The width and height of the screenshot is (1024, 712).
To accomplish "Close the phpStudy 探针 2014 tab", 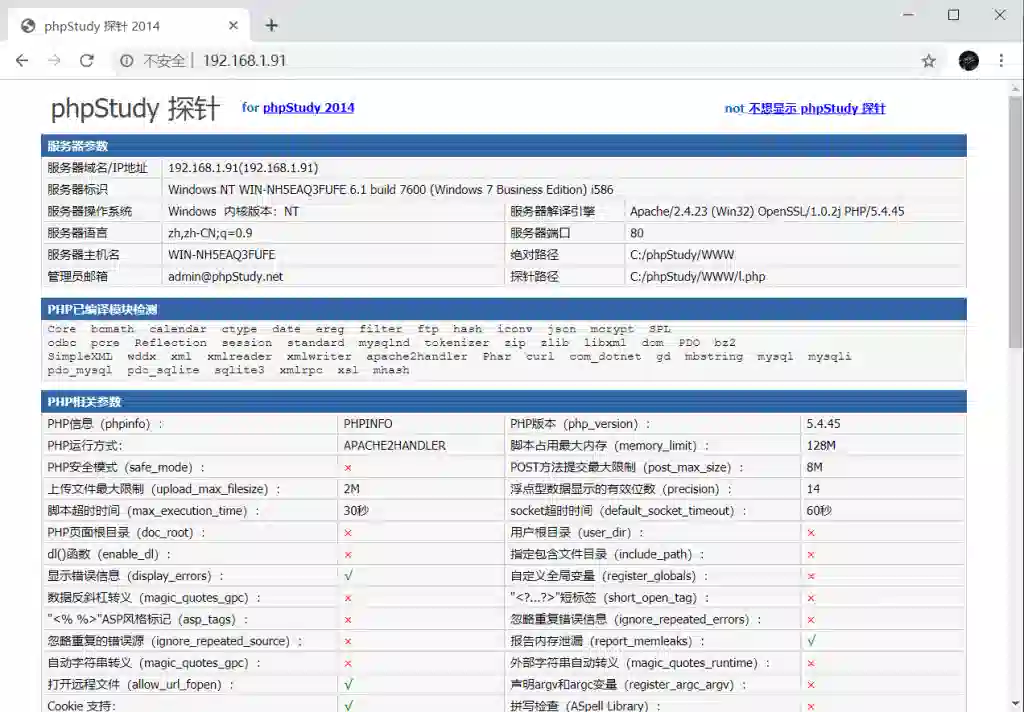I will [233, 25].
